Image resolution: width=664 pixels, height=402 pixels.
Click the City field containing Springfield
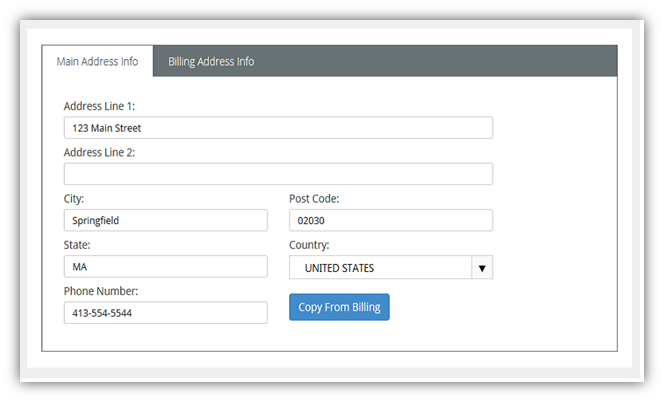[166, 220]
